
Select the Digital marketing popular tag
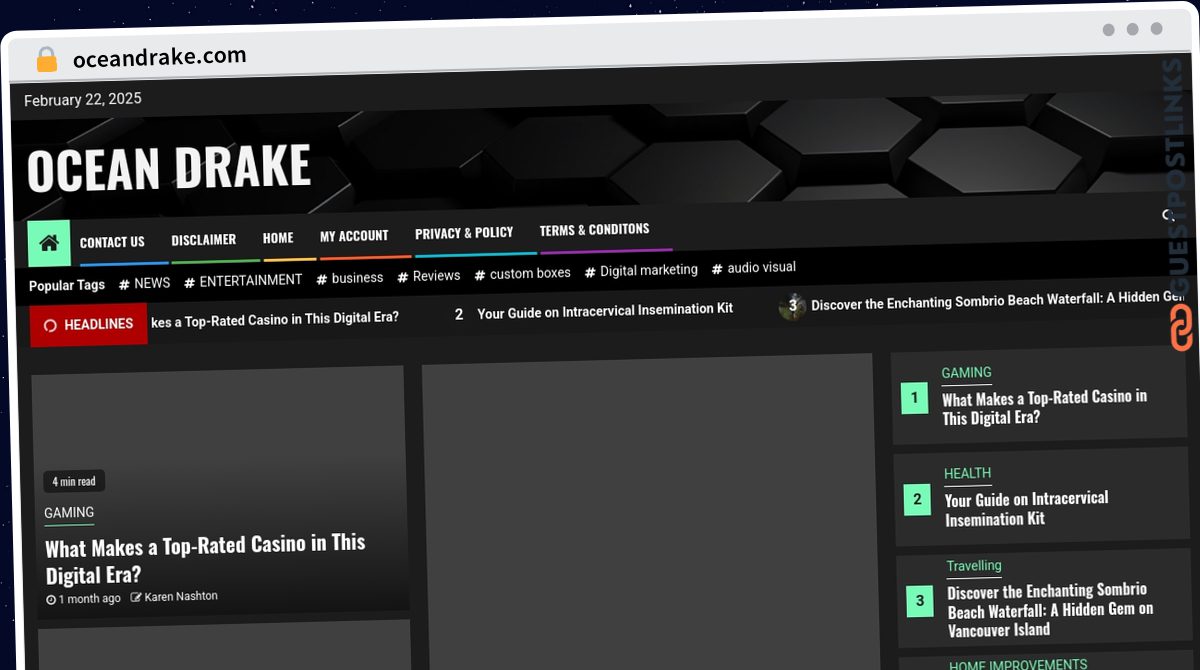coord(642,270)
